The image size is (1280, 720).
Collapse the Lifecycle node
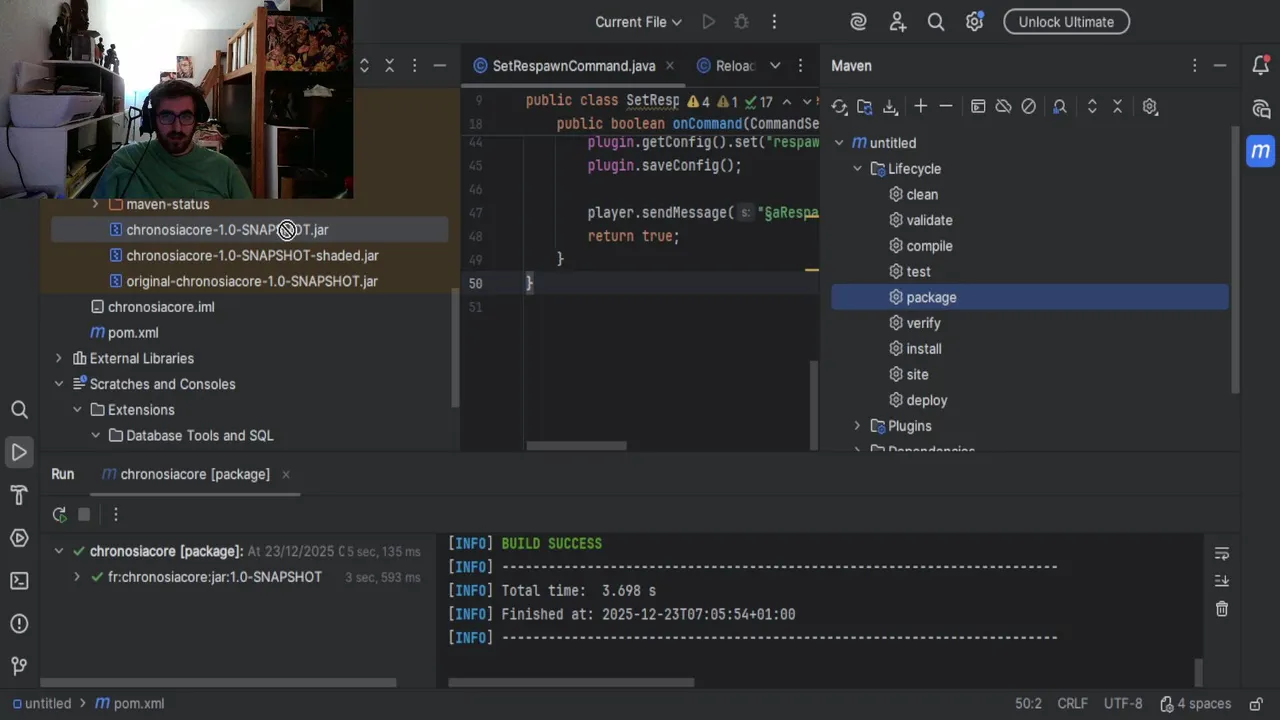pos(857,169)
